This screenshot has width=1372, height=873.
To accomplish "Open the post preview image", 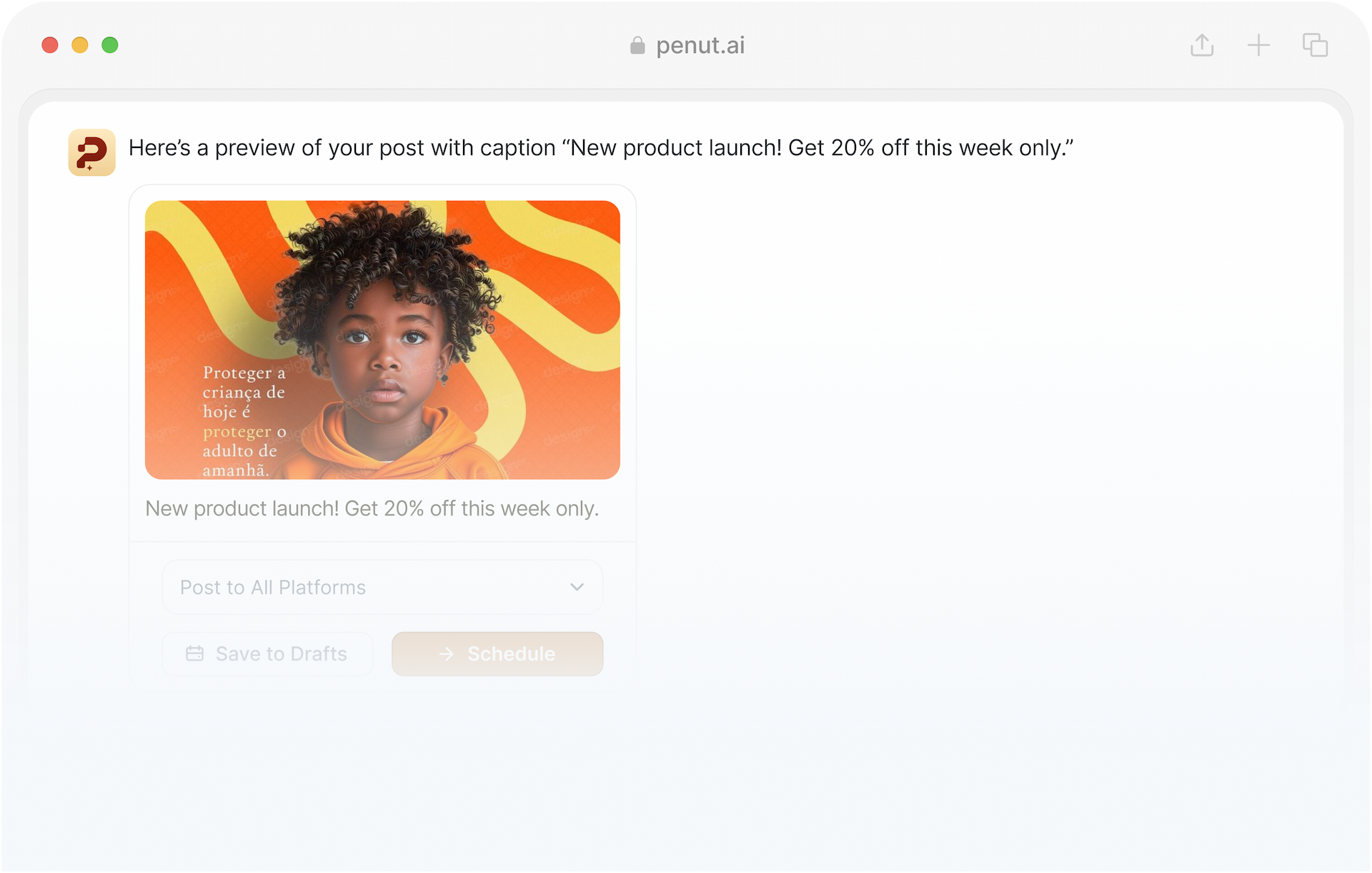I will click(382, 340).
